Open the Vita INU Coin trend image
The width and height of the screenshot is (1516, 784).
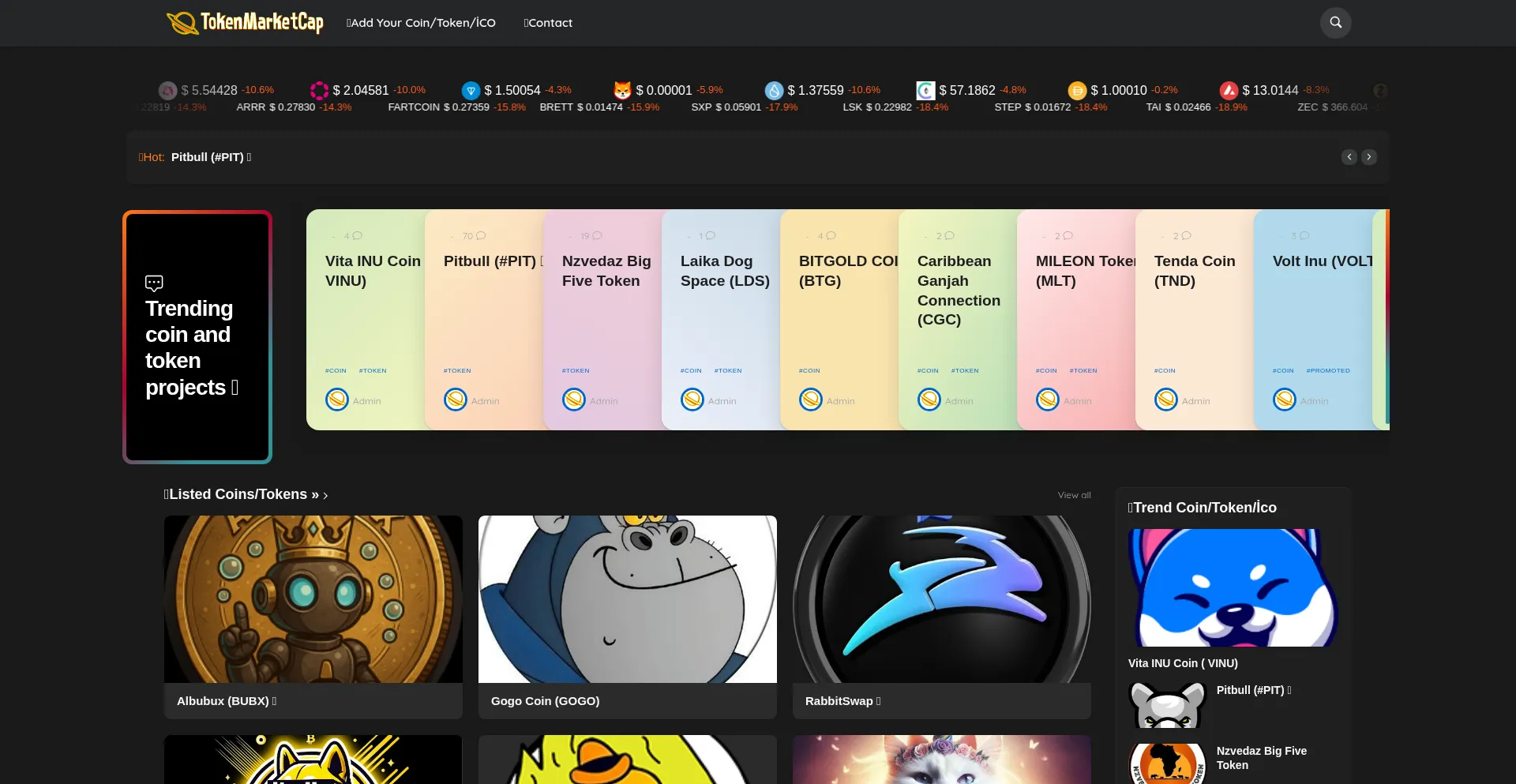click(1232, 587)
